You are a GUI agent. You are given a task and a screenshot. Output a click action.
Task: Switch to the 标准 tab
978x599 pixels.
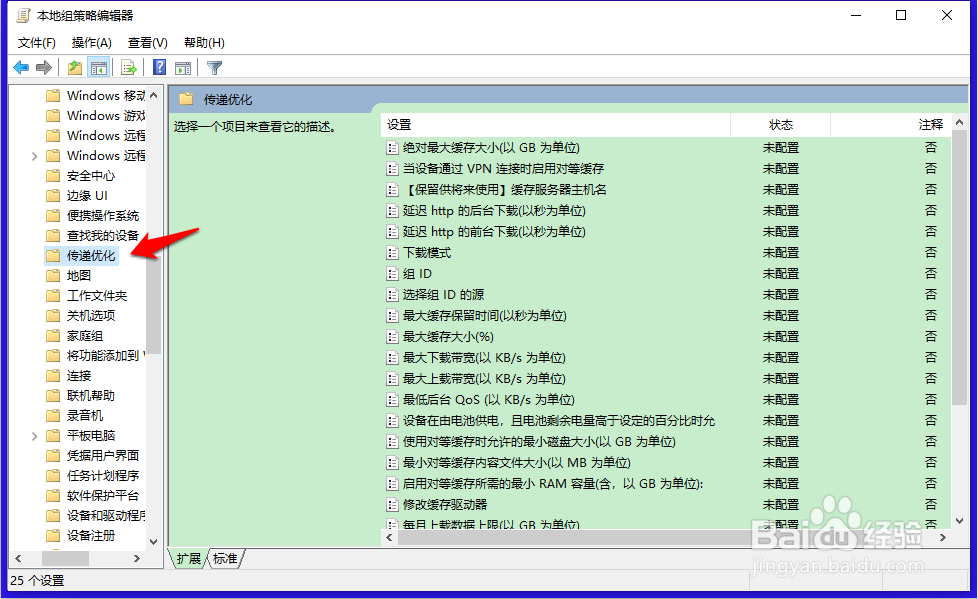(225, 558)
